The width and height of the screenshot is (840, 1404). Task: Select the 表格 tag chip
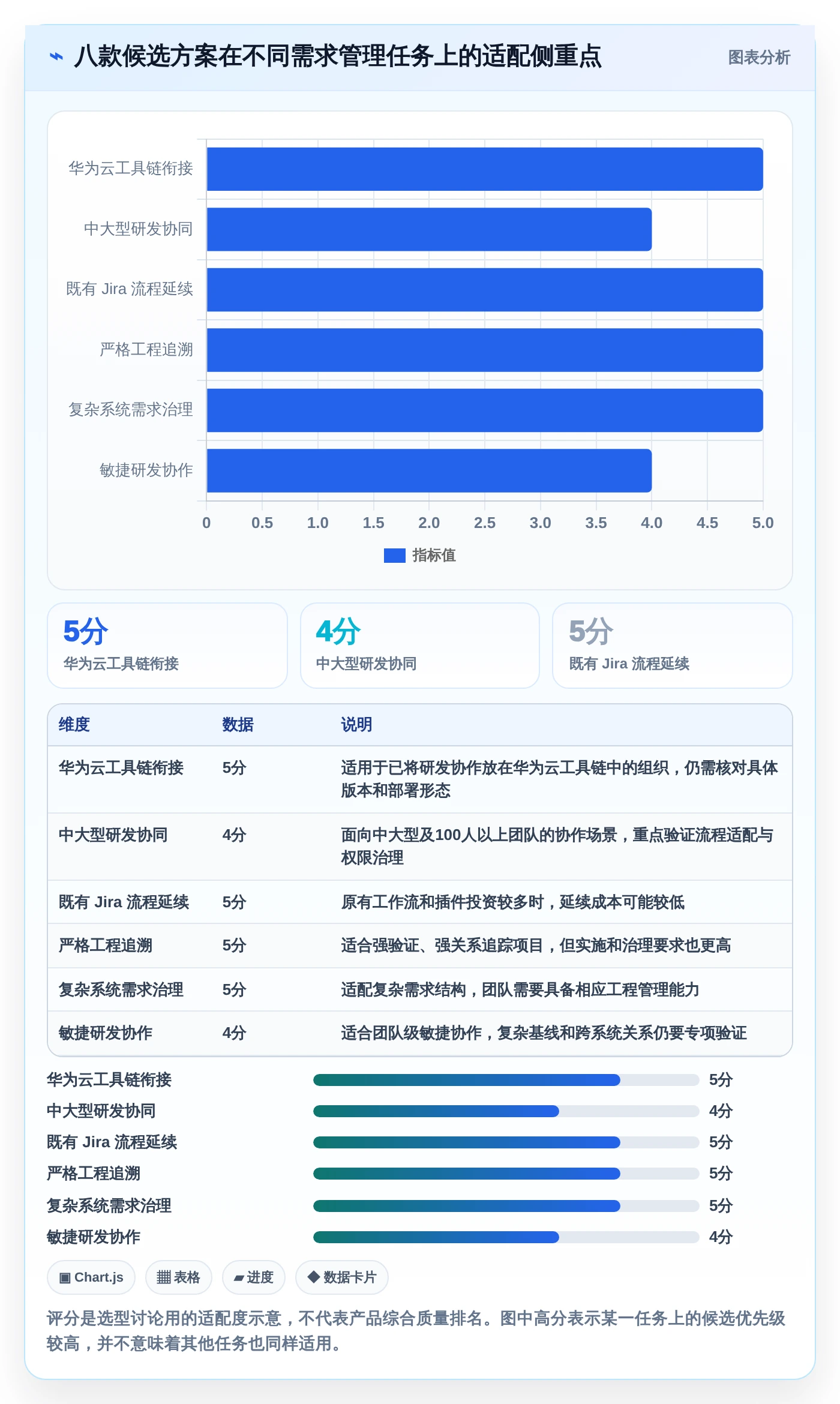pyautogui.click(x=179, y=1277)
